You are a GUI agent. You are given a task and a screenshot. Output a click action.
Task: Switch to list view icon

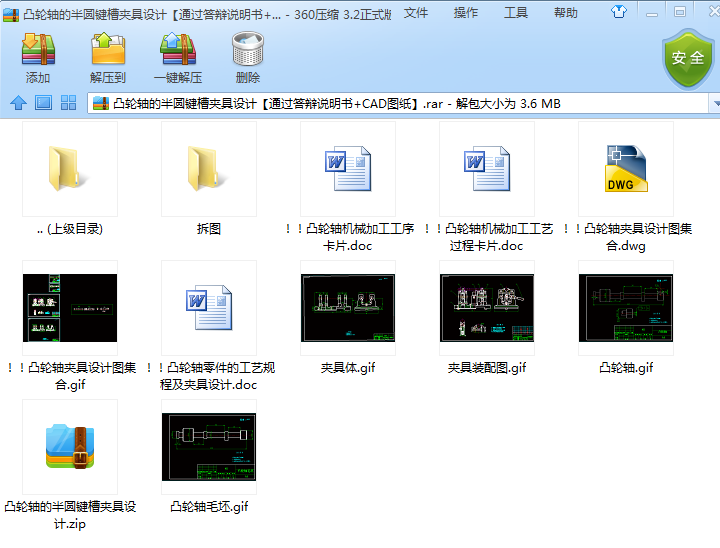[x=44, y=103]
